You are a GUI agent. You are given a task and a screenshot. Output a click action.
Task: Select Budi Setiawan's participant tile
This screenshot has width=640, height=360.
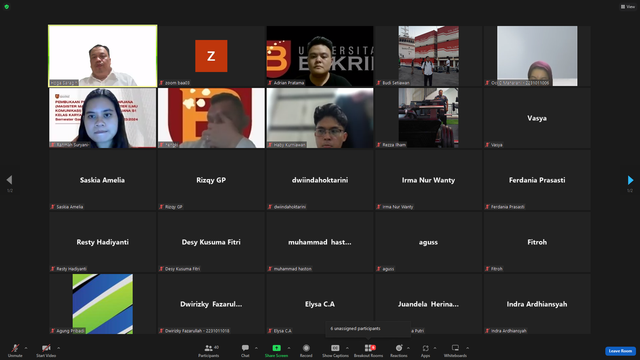click(x=428, y=56)
